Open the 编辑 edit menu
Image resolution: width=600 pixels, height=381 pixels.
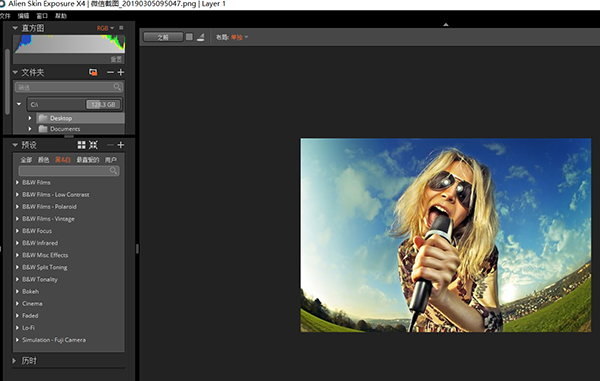(x=23, y=16)
